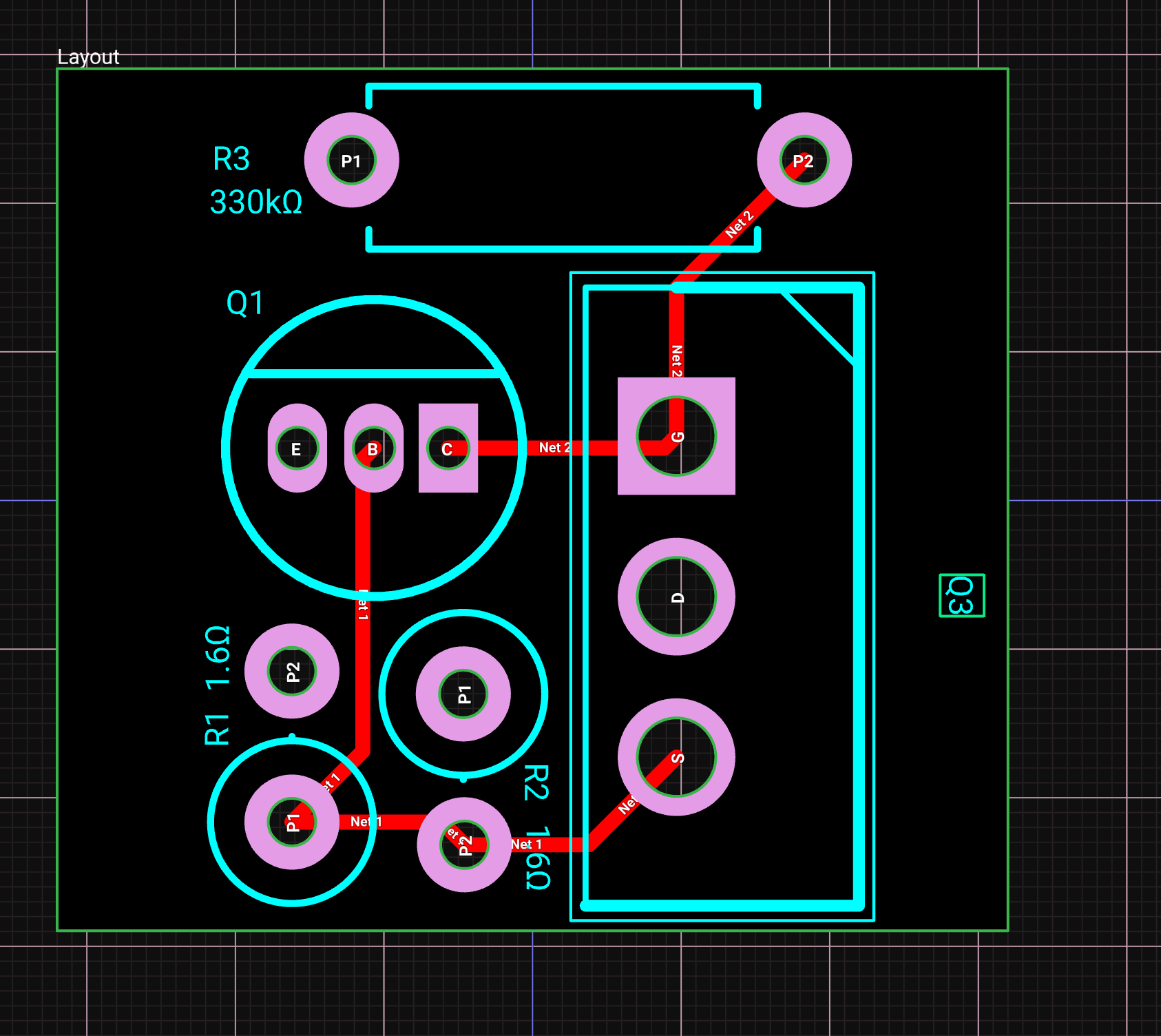The width and height of the screenshot is (1161, 1036).
Task: Select Q1 base pad B
Action: 373,448
